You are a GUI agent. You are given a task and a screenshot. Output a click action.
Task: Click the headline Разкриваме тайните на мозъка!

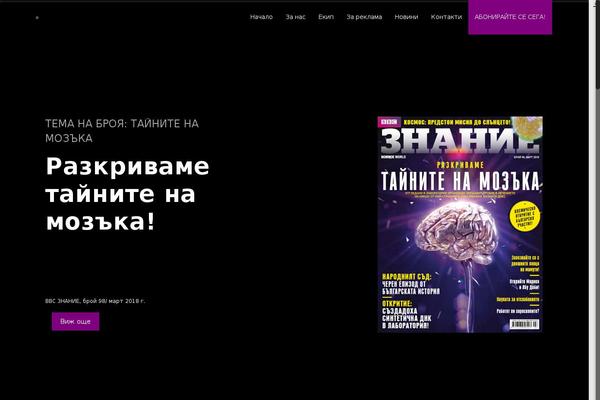[127, 194]
